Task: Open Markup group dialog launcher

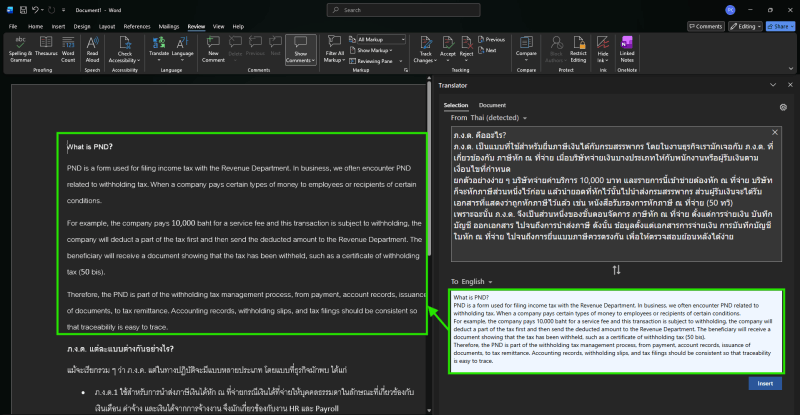Action: coord(406,70)
